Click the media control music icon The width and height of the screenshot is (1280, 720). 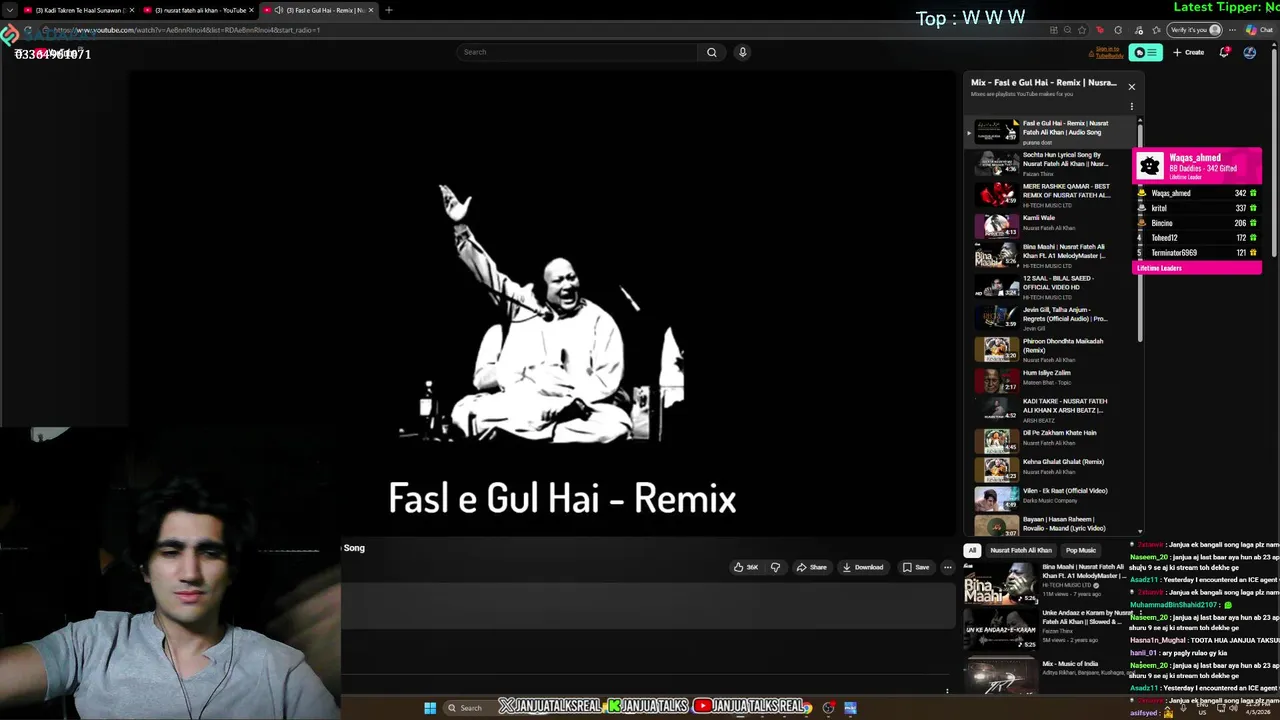[1138, 30]
